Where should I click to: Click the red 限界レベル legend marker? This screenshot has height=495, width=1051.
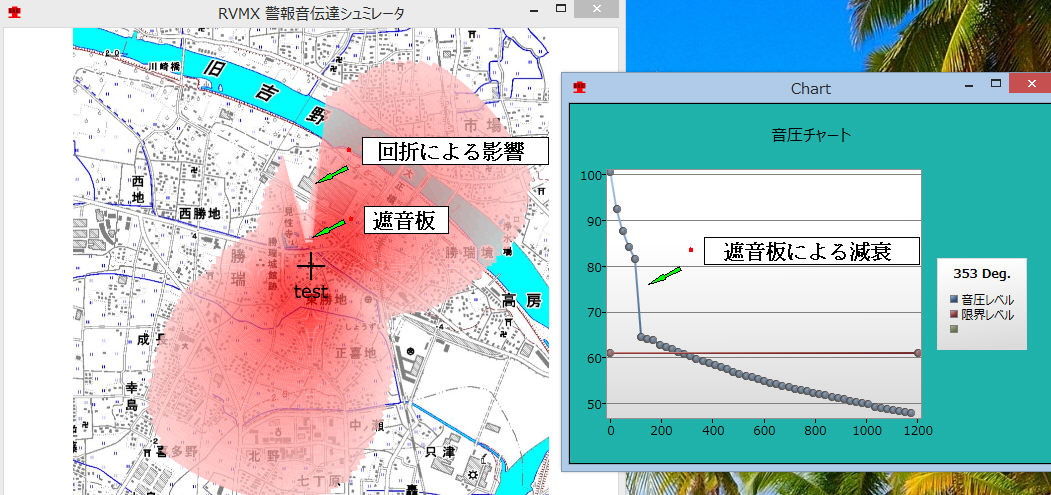coord(954,314)
